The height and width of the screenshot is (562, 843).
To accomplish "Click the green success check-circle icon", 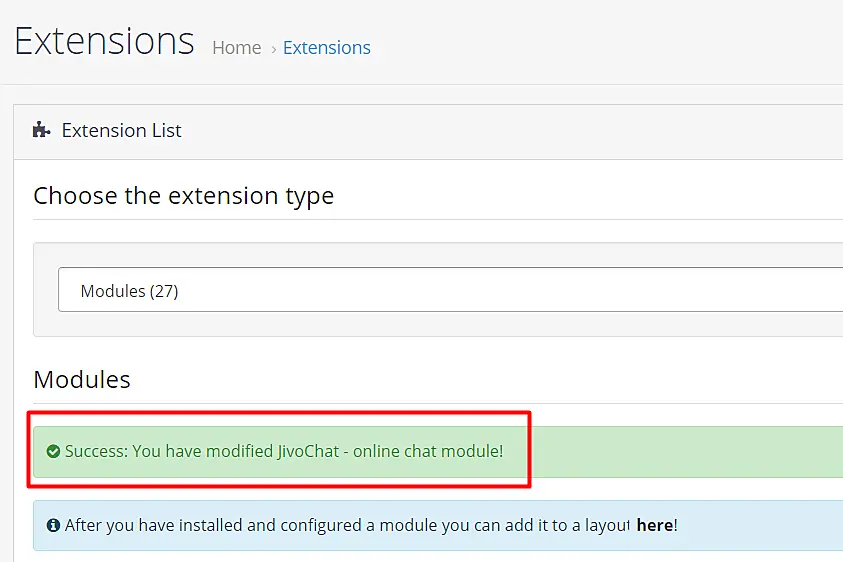I will 53,452.
